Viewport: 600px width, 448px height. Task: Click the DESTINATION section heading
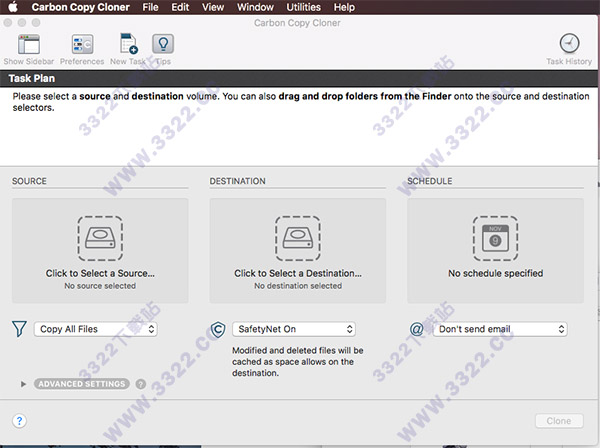coord(237,181)
